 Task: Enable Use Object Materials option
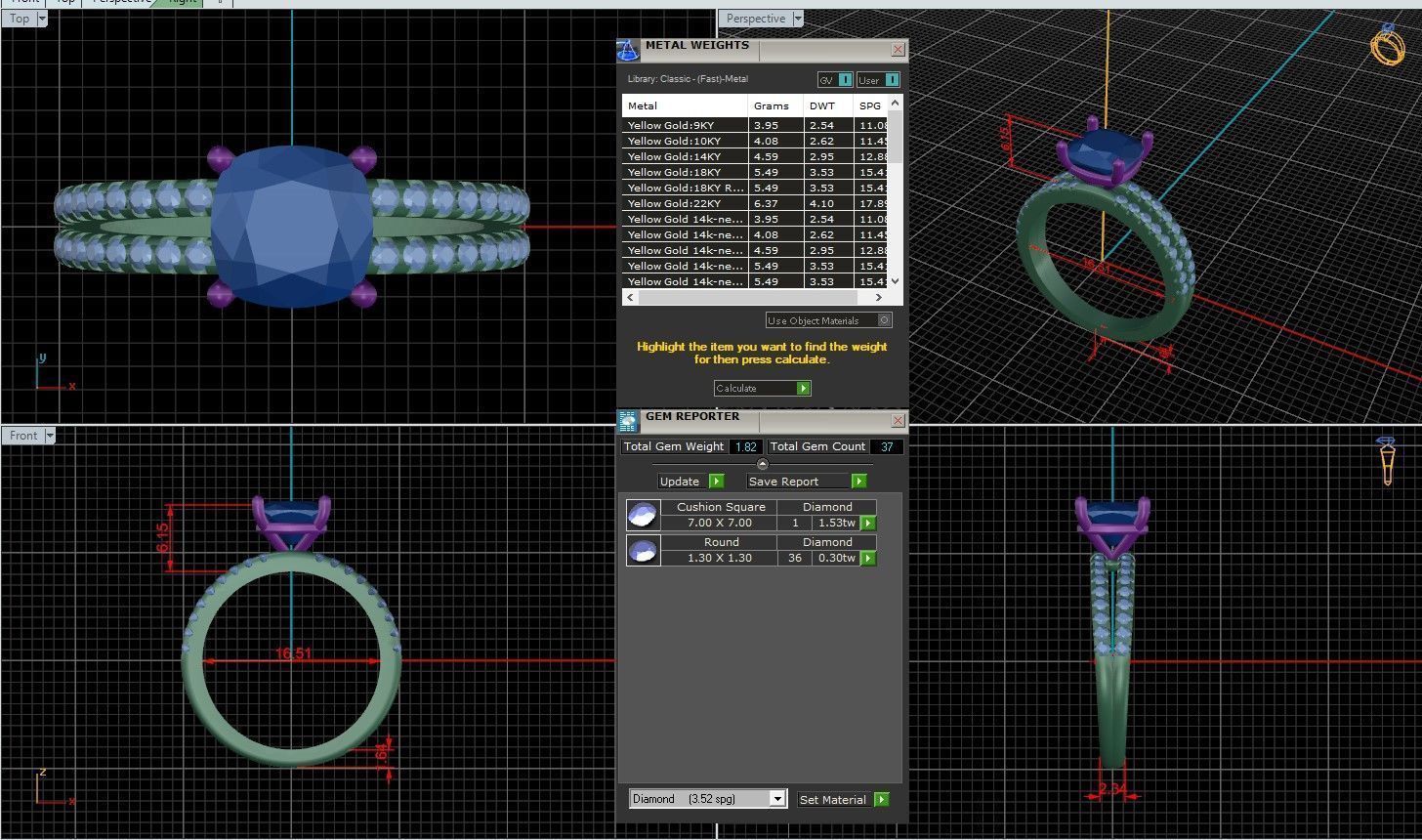pos(829,320)
